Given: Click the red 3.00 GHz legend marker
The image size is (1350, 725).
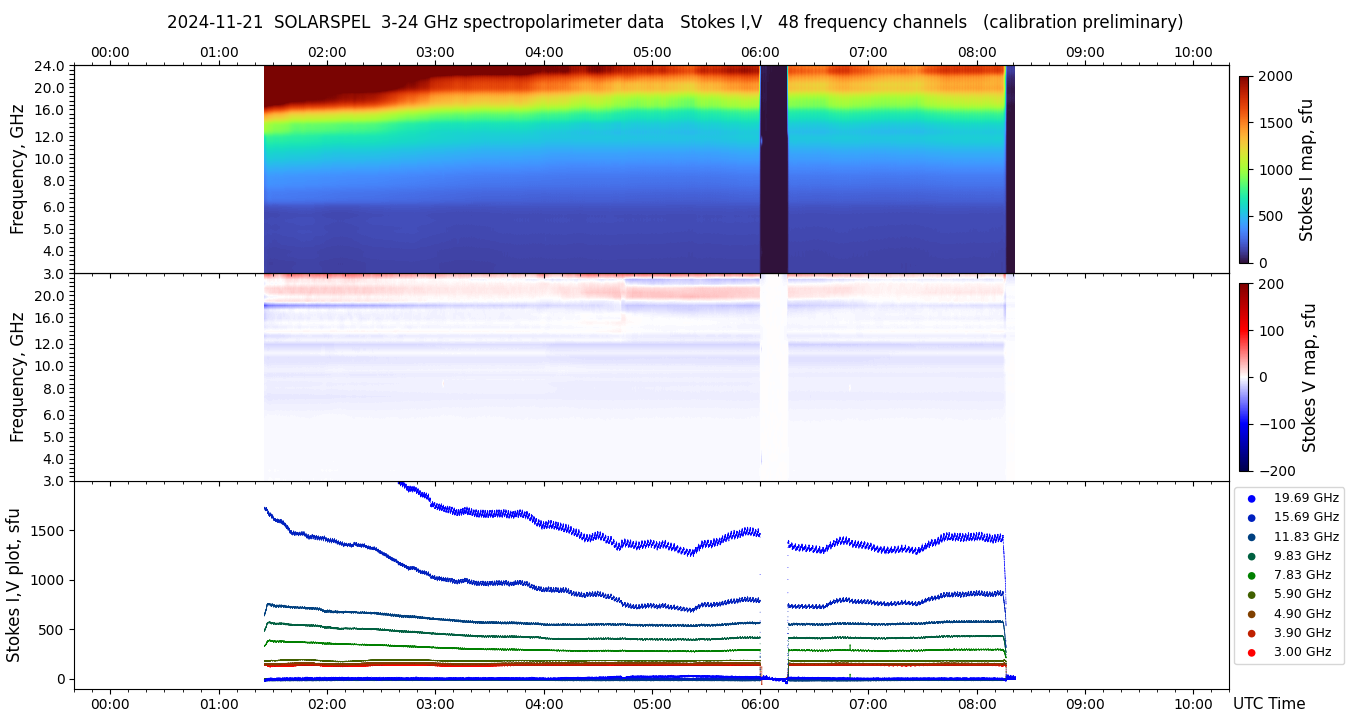Looking at the screenshot, I should [x=1251, y=652].
